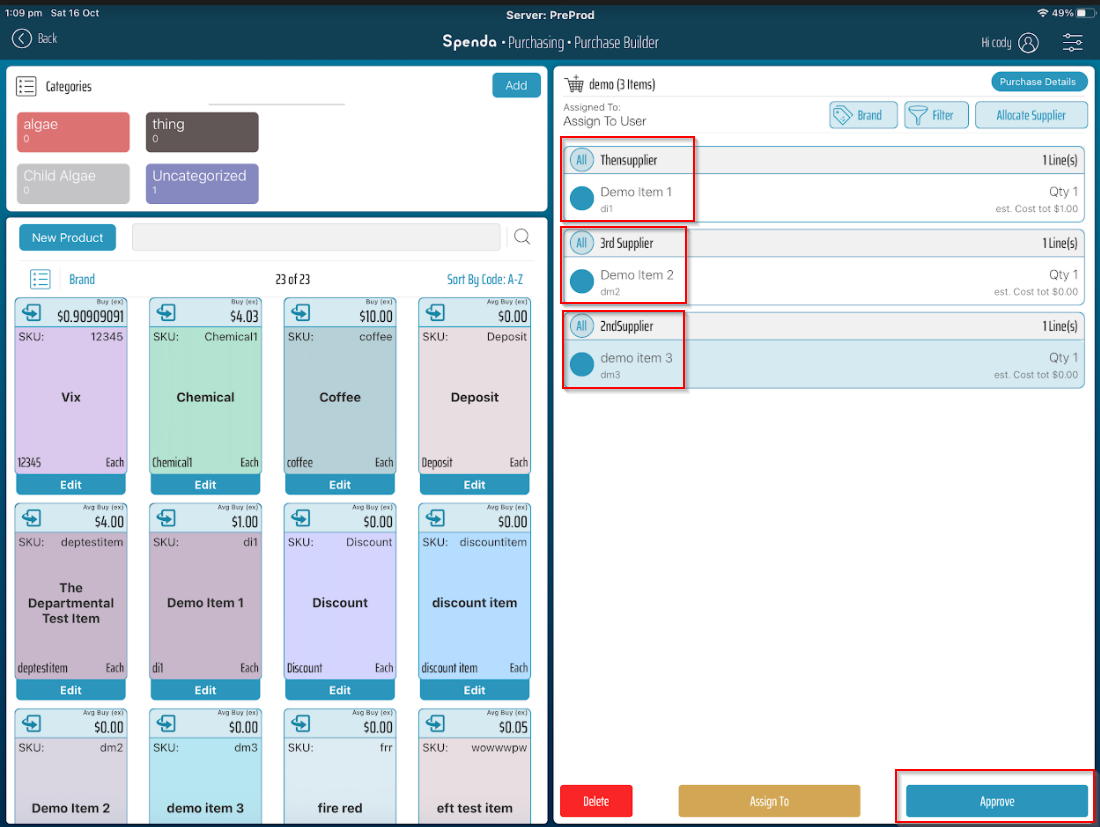Viewport: 1100px width, 827px height.
Task: Open the settings sliders icon in header
Action: [1072, 43]
